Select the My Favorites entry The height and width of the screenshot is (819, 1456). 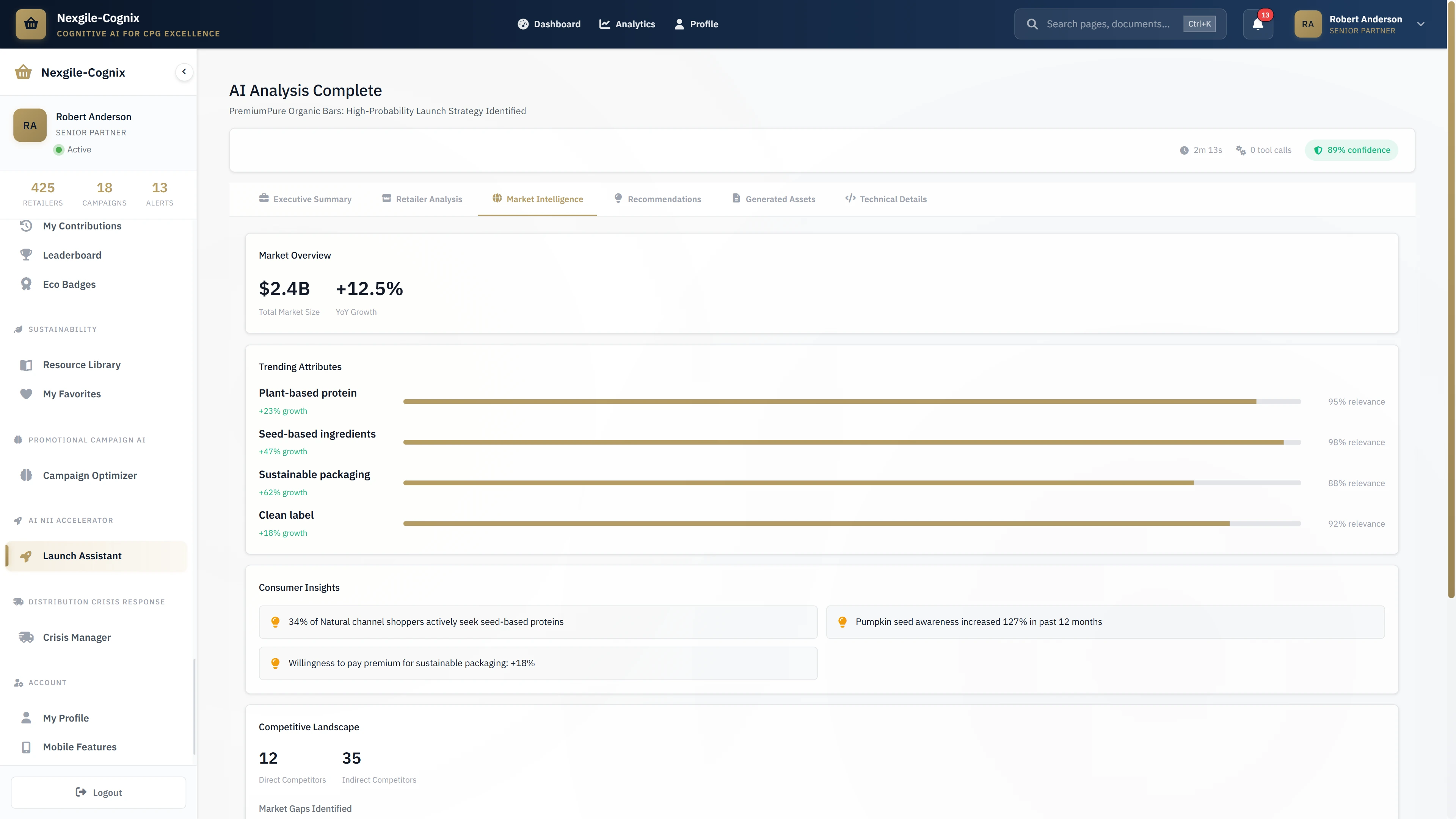point(71,394)
